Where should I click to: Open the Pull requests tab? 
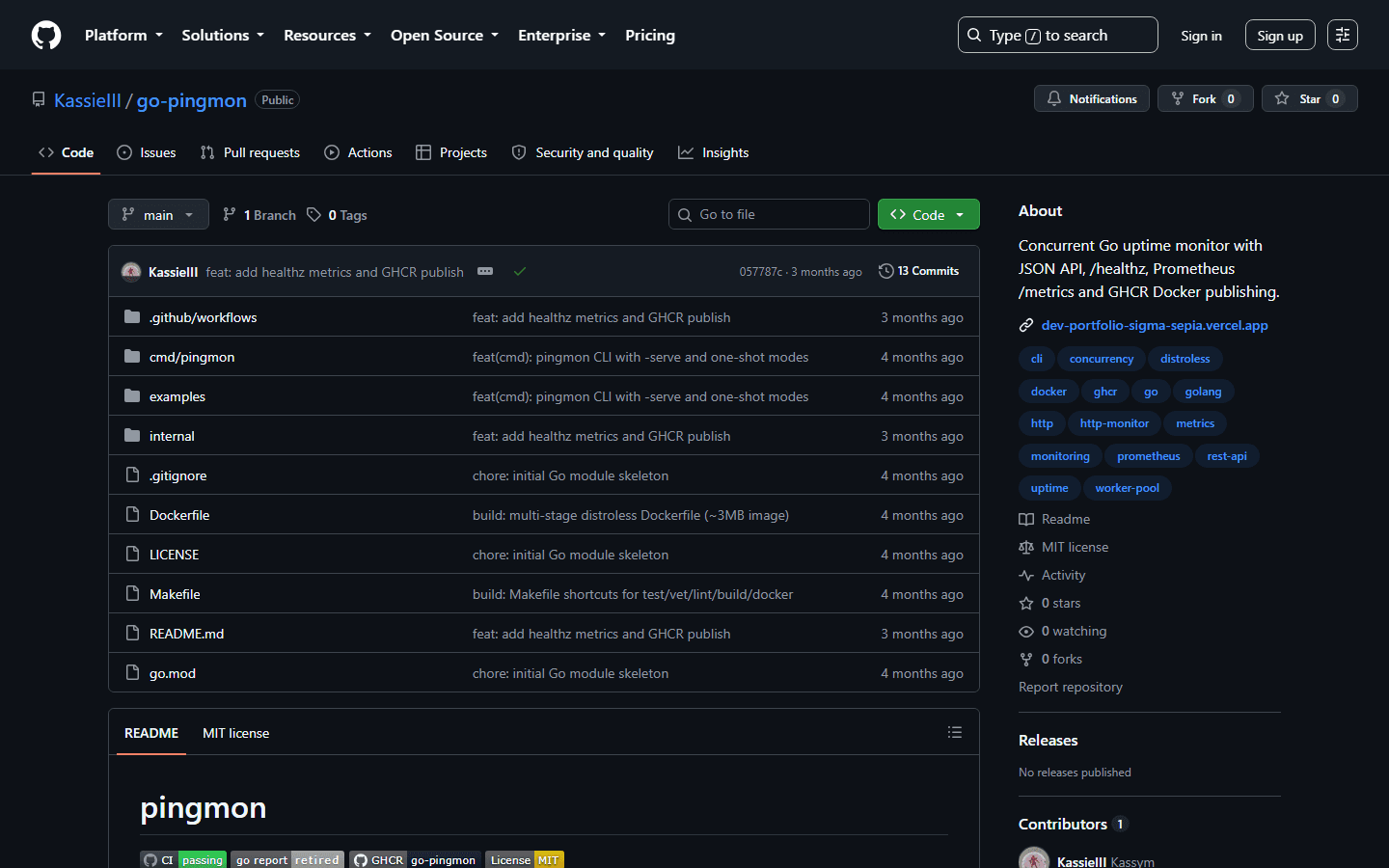click(x=250, y=152)
